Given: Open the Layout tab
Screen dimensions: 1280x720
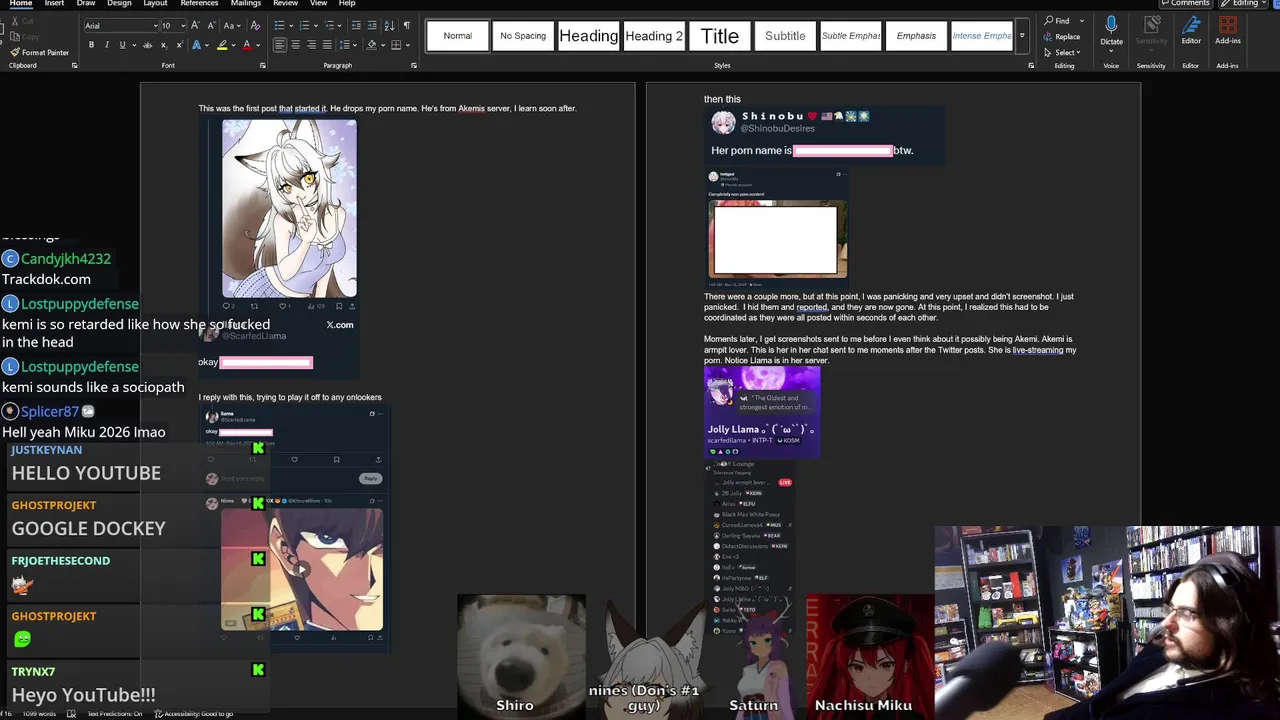Looking at the screenshot, I should point(155,3).
